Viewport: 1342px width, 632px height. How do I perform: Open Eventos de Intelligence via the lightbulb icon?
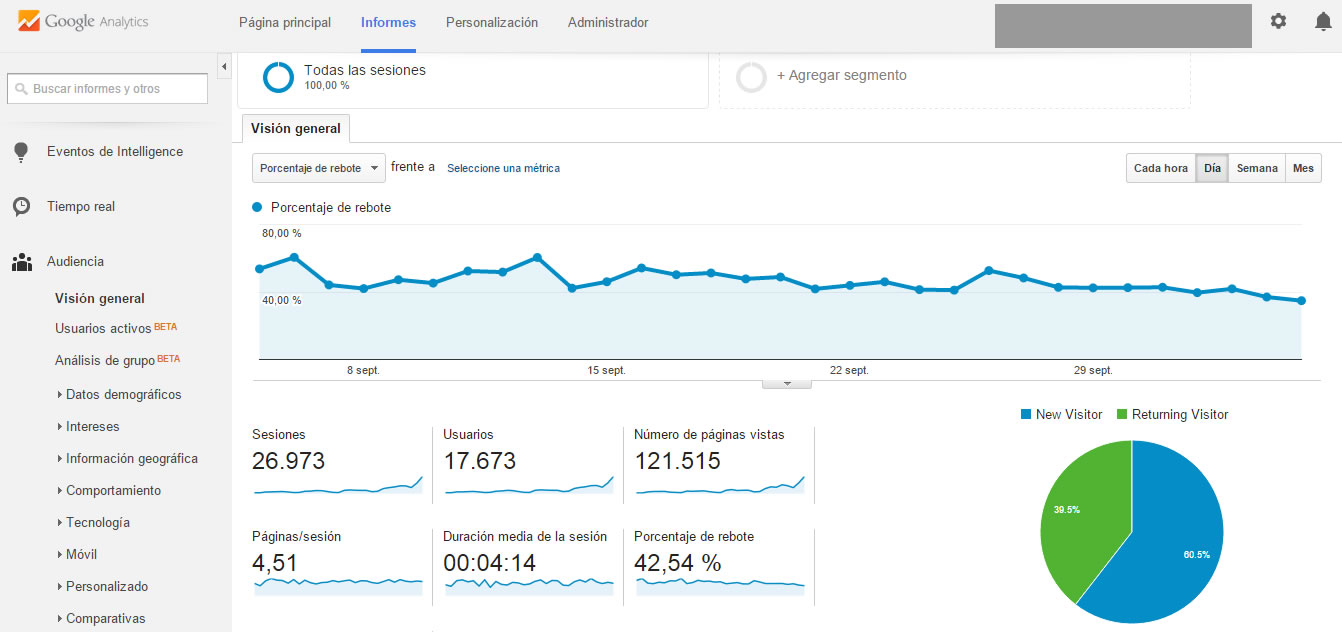pyautogui.click(x=21, y=151)
